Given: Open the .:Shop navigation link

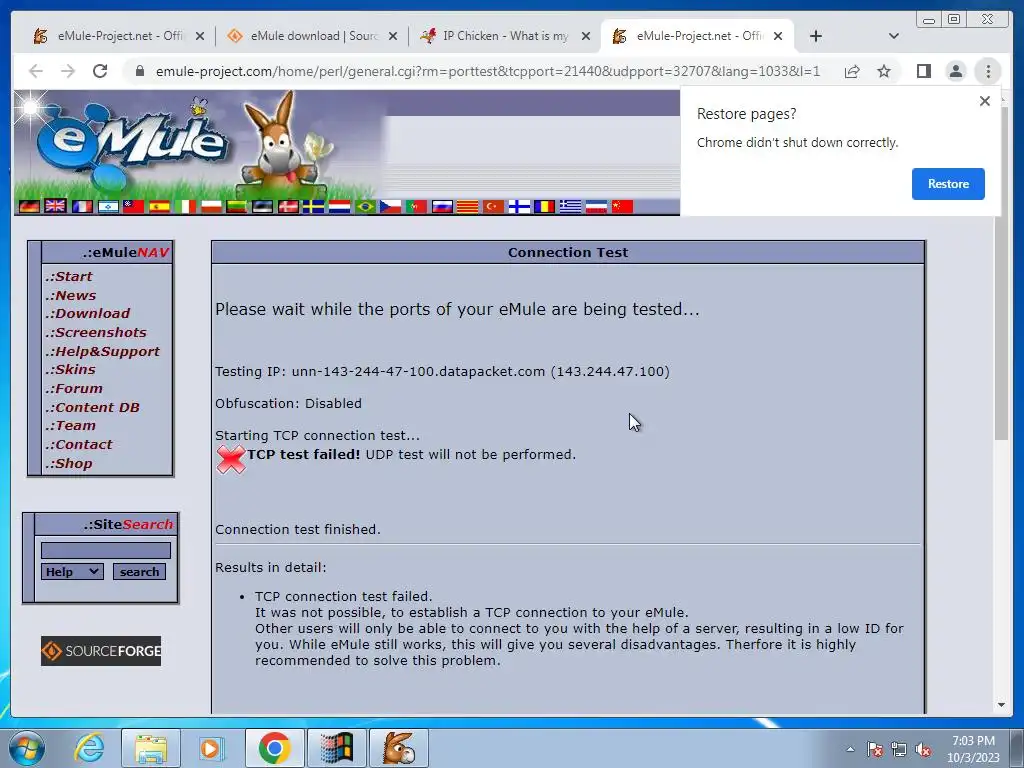Looking at the screenshot, I should pos(69,464).
